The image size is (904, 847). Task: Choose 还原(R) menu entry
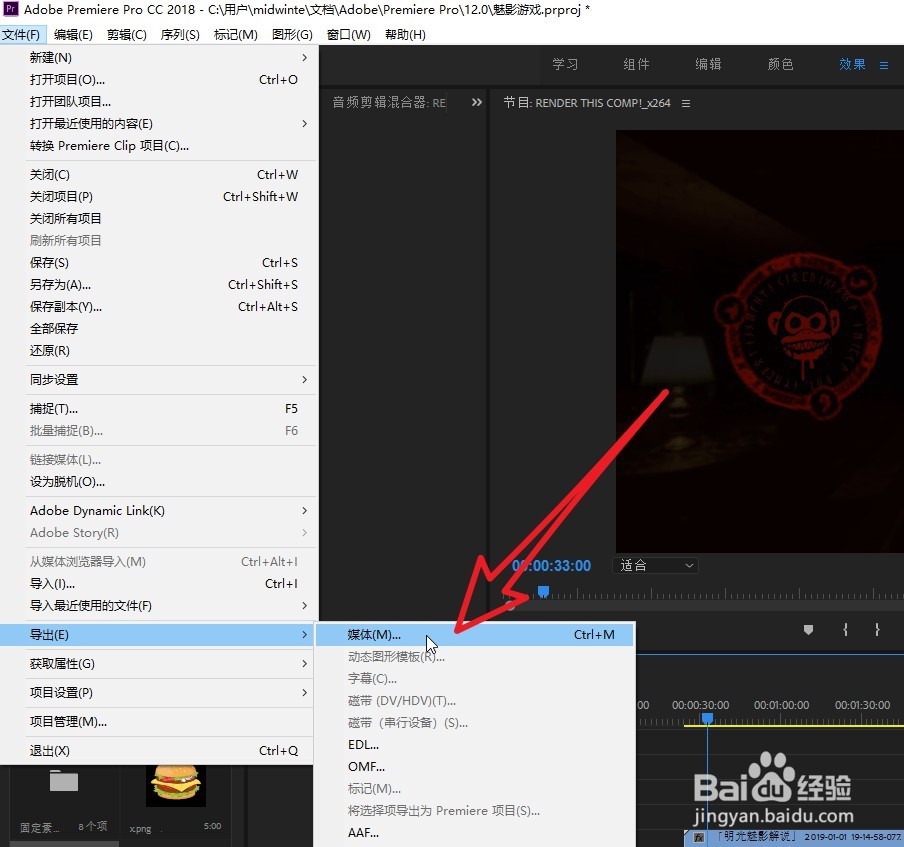(x=159, y=350)
